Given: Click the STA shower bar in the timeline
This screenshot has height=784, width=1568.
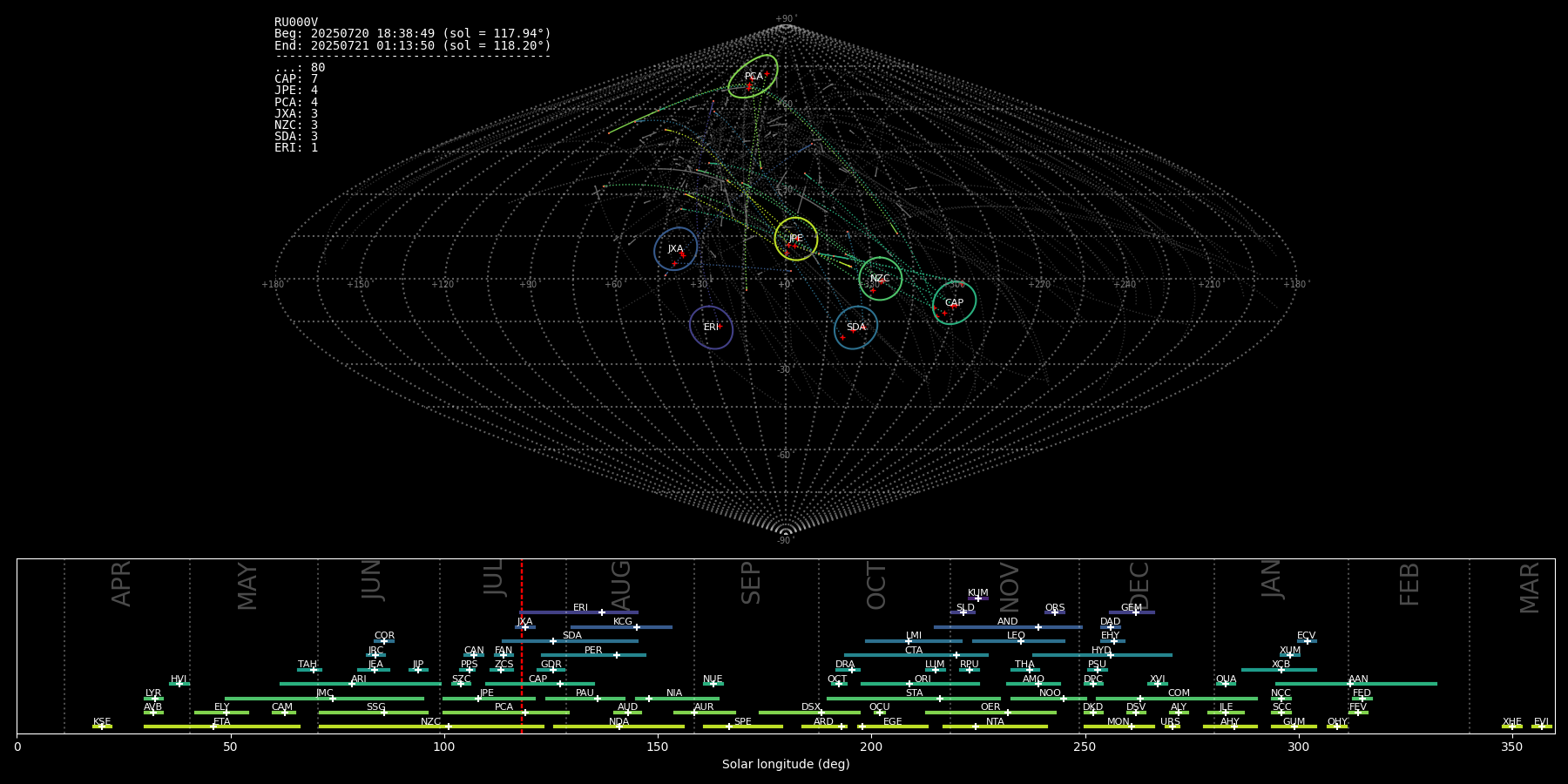Looking at the screenshot, I should pyautogui.click(x=913, y=699).
